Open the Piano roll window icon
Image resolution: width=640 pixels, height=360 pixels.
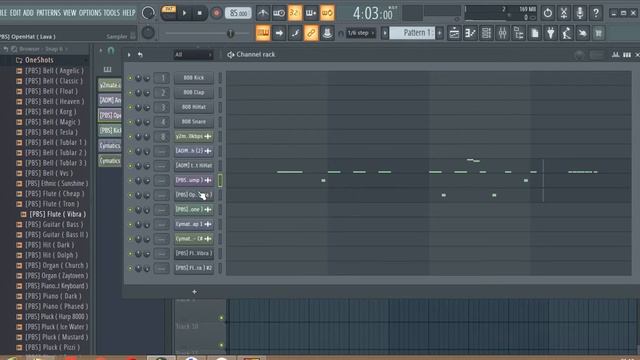(470, 33)
